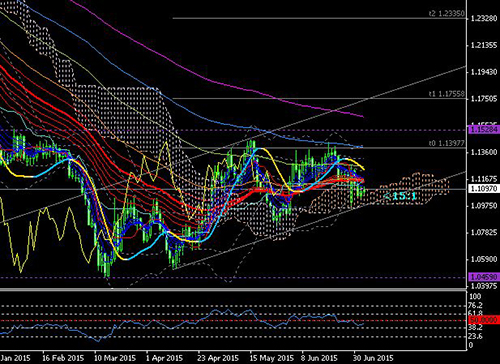
Task: Click the RSI 23.6 level label
Action: pyautogui.click(x=475, y=336)
